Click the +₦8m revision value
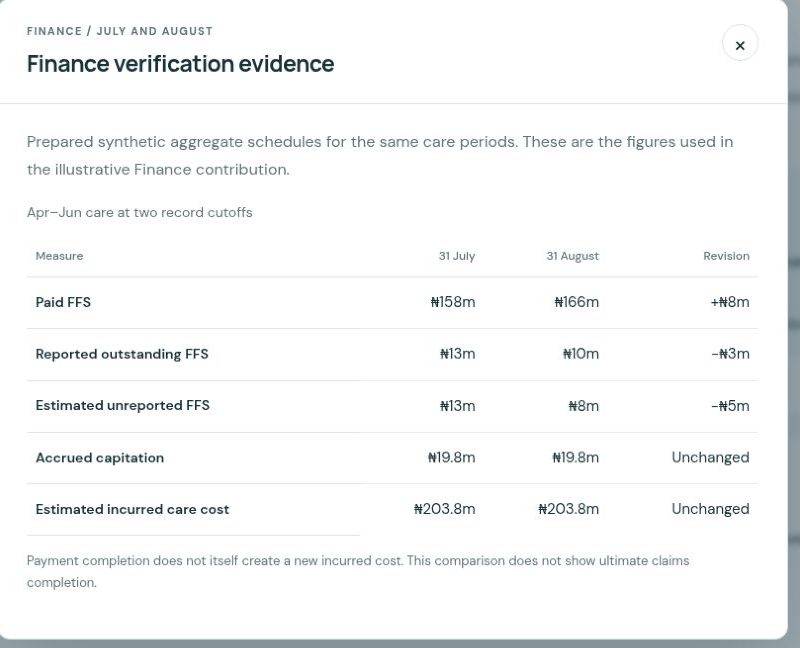This screenshot has width=800, height=648. (730, 302)
